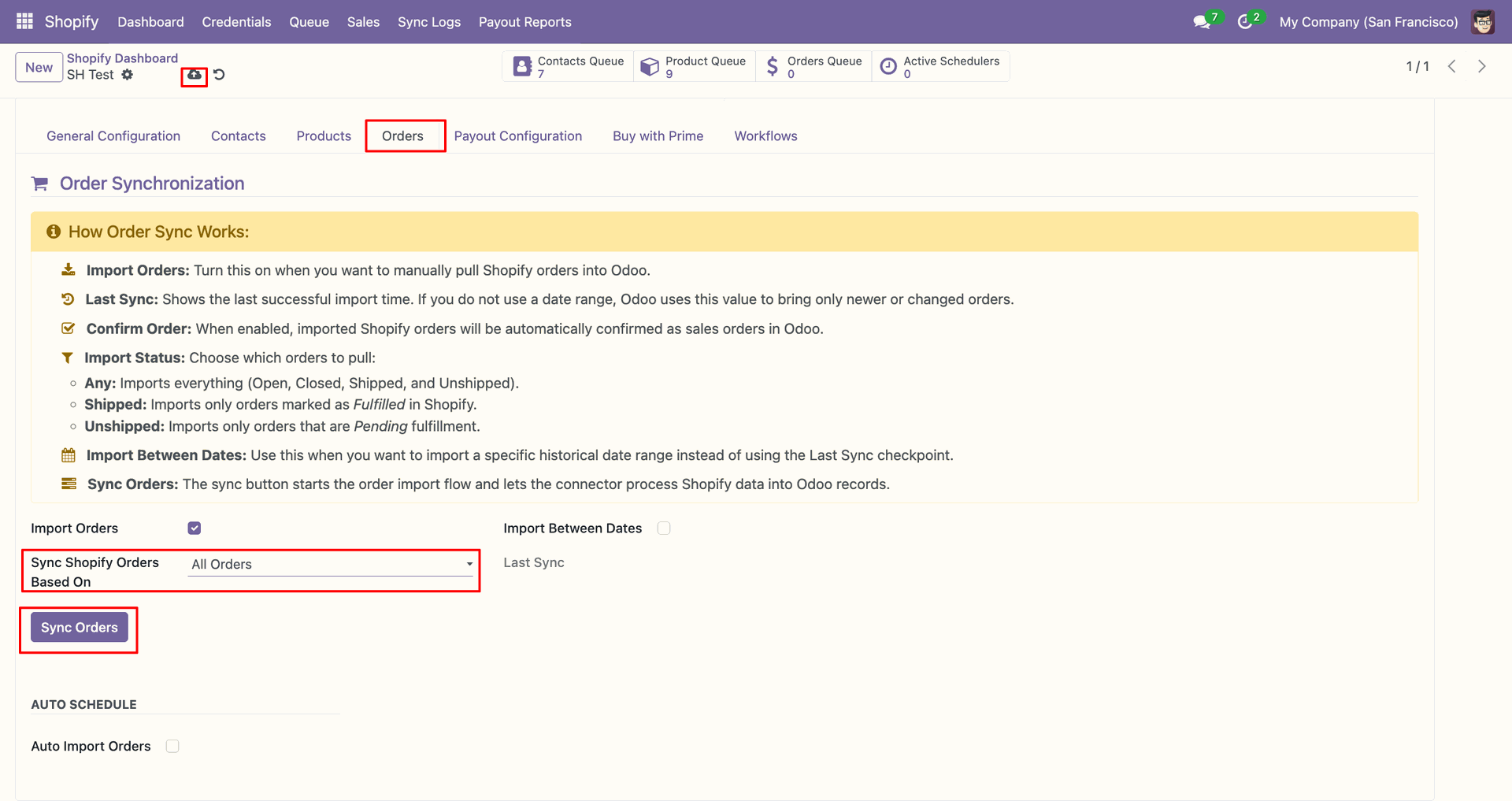Click the 1 / 1 pager counter
Viewport: 1512px width, 801px height.
click(x=1417, y=67)
